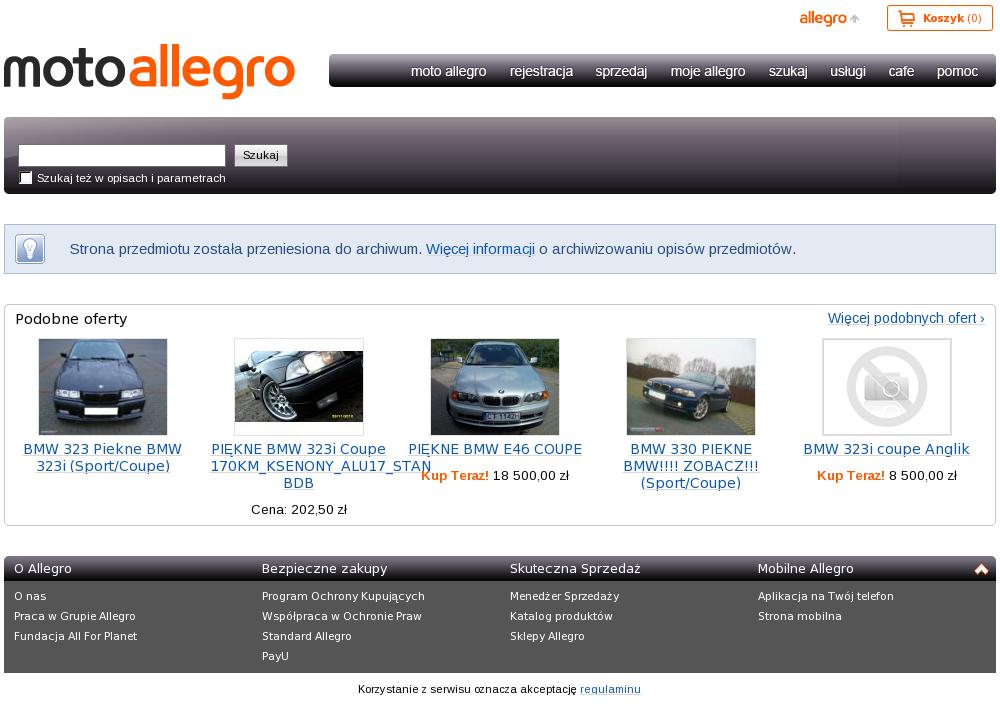Click Kup Teraz 8 500,00 zł price
The height and width of the screenshot is (709, 1000).
[x=886, y=476]
